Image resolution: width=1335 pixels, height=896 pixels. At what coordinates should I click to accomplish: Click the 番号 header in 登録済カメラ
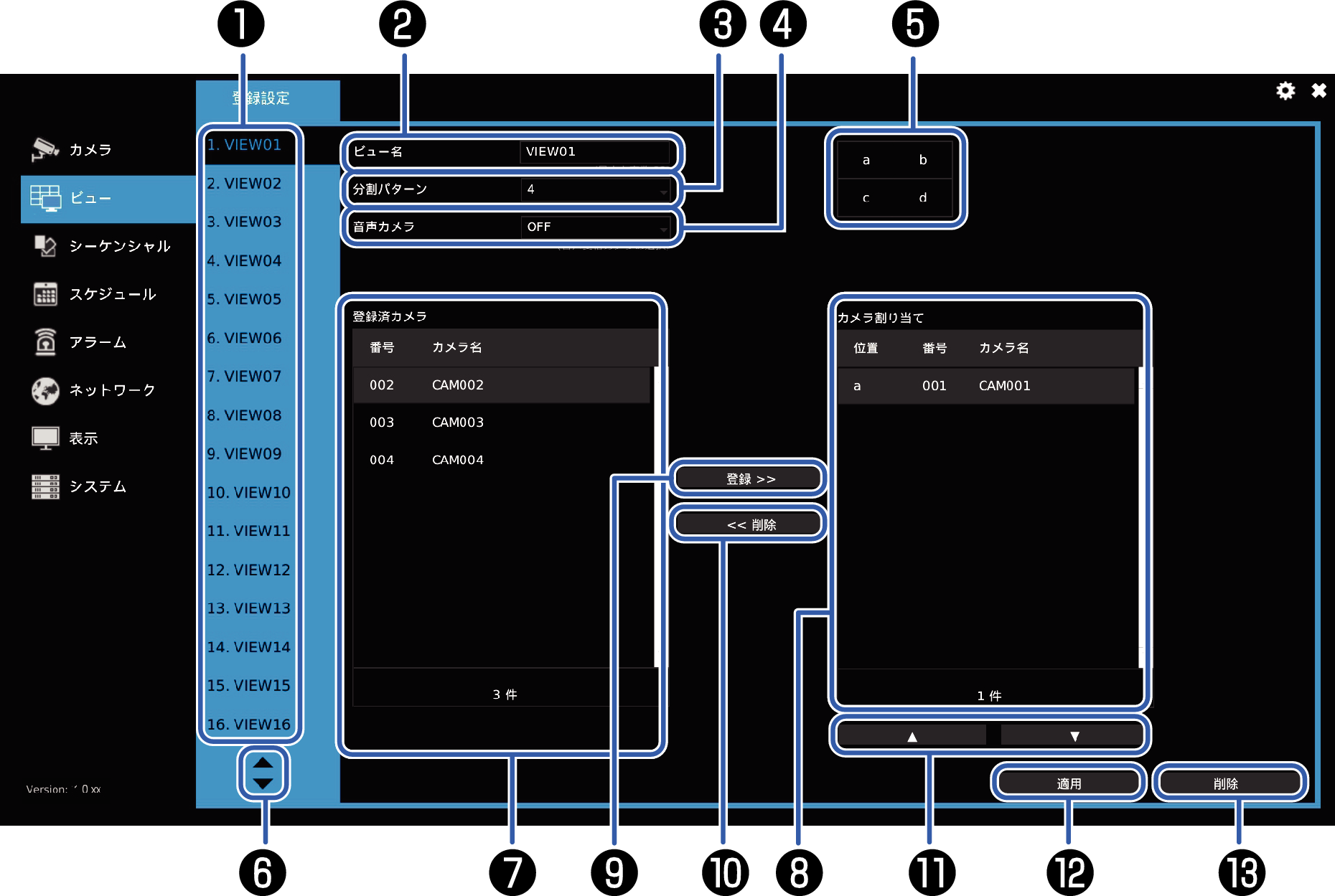click(382, 347)
